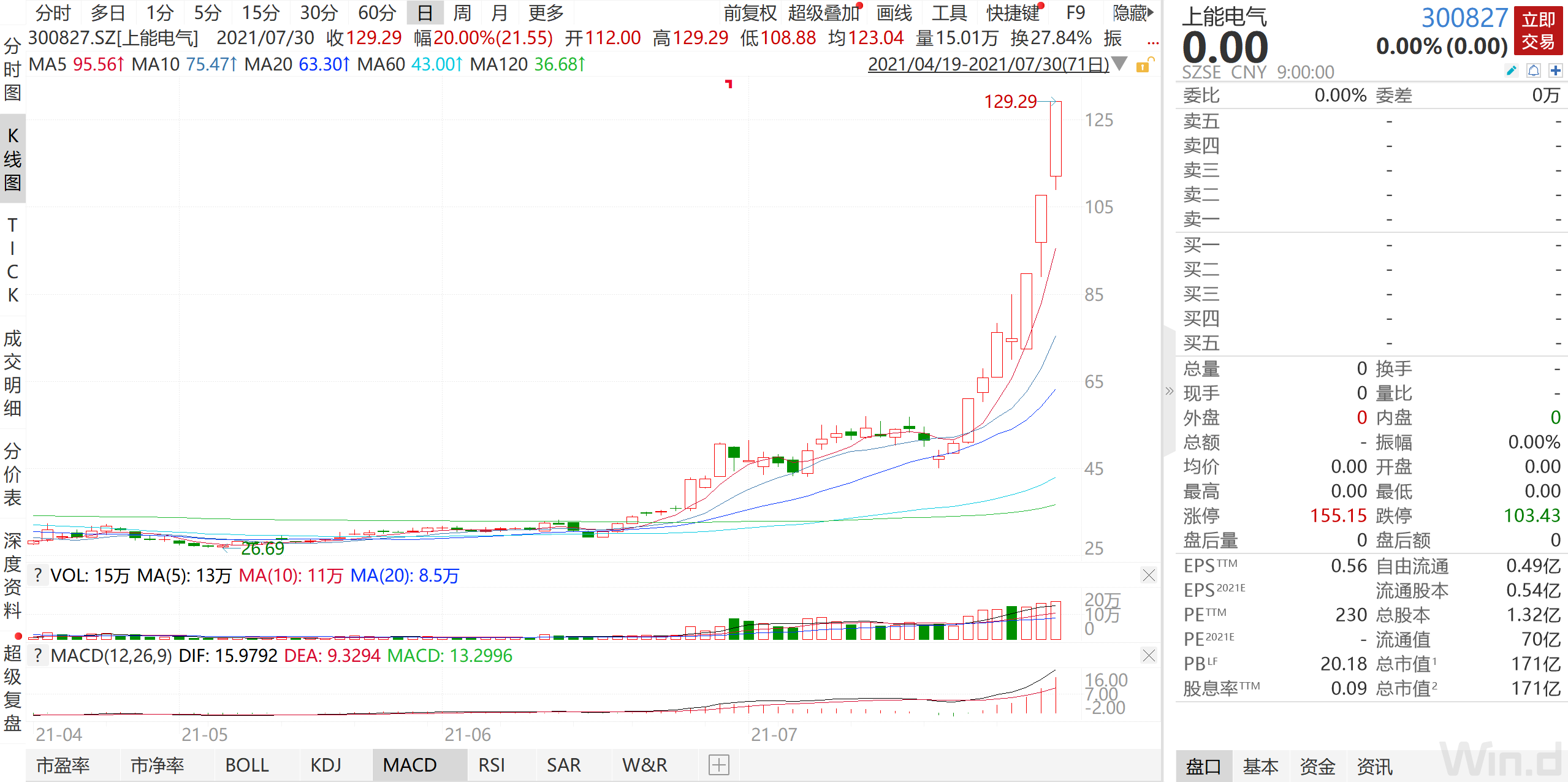Open help for the MACD indicator
1568x782 pixels.
click(x=38, y=656)
